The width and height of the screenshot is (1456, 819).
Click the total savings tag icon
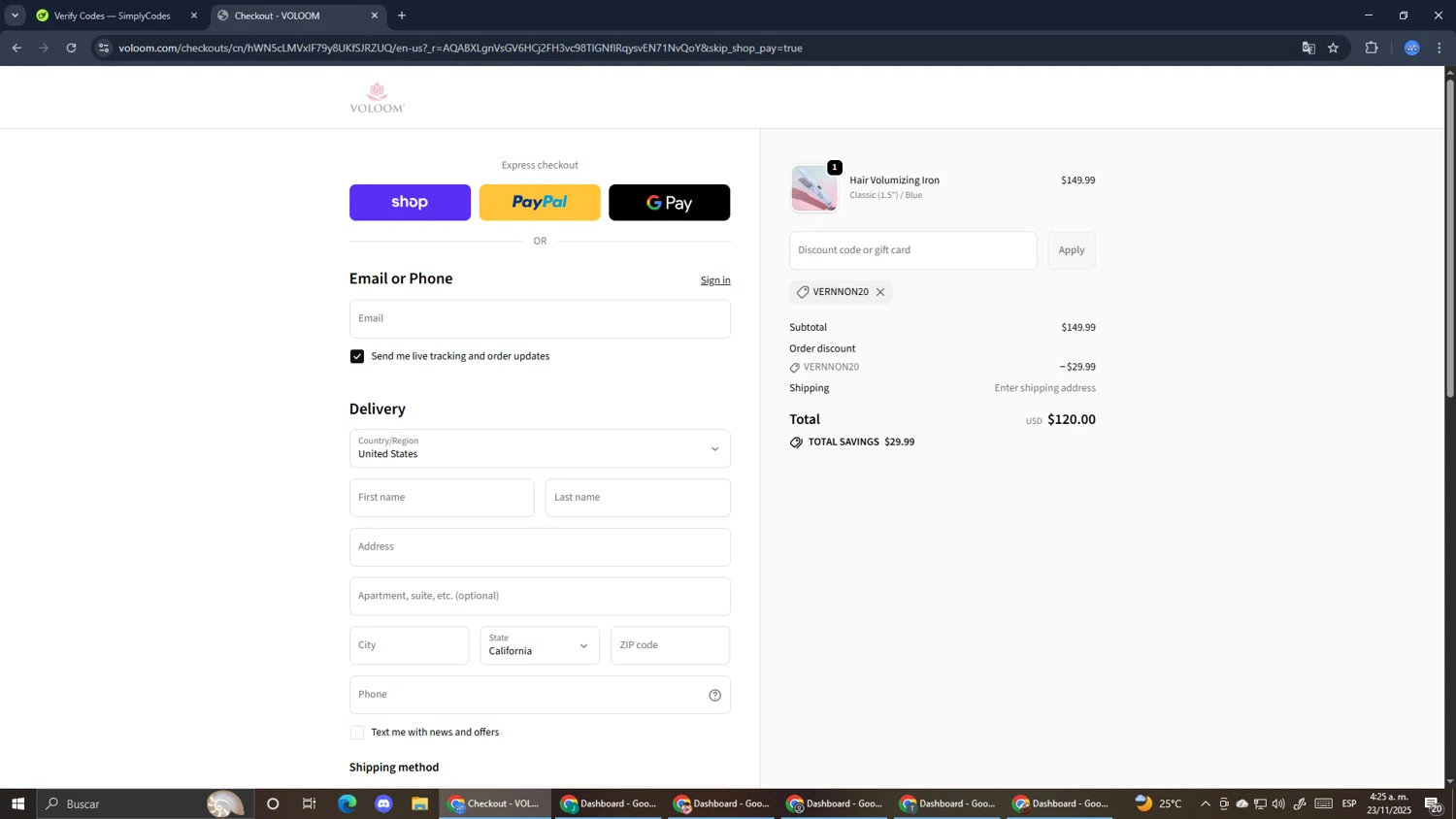coord(796,442)
